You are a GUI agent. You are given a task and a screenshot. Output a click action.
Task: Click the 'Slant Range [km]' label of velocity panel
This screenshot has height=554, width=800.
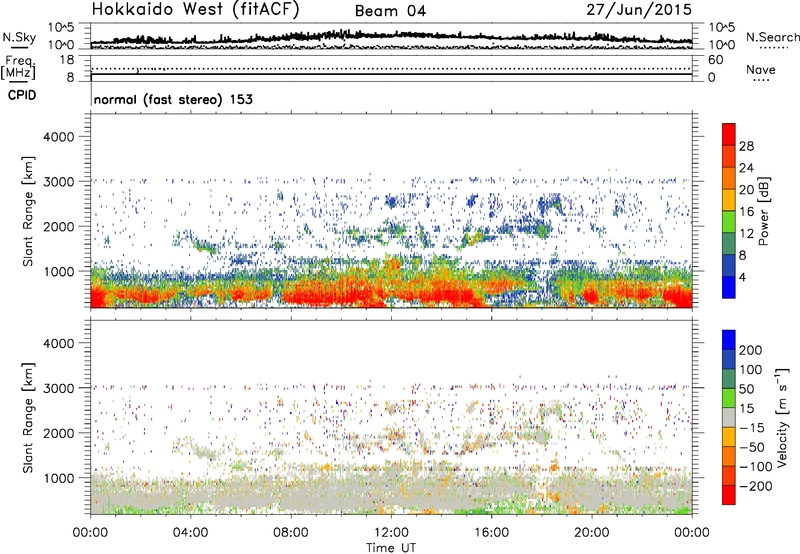28,418
